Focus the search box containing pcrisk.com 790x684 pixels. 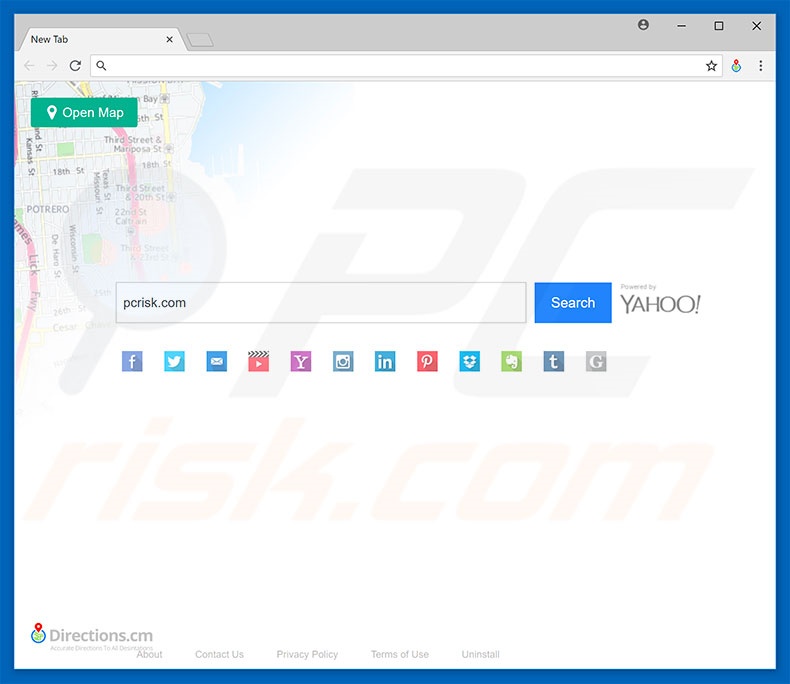coord(321,303)
